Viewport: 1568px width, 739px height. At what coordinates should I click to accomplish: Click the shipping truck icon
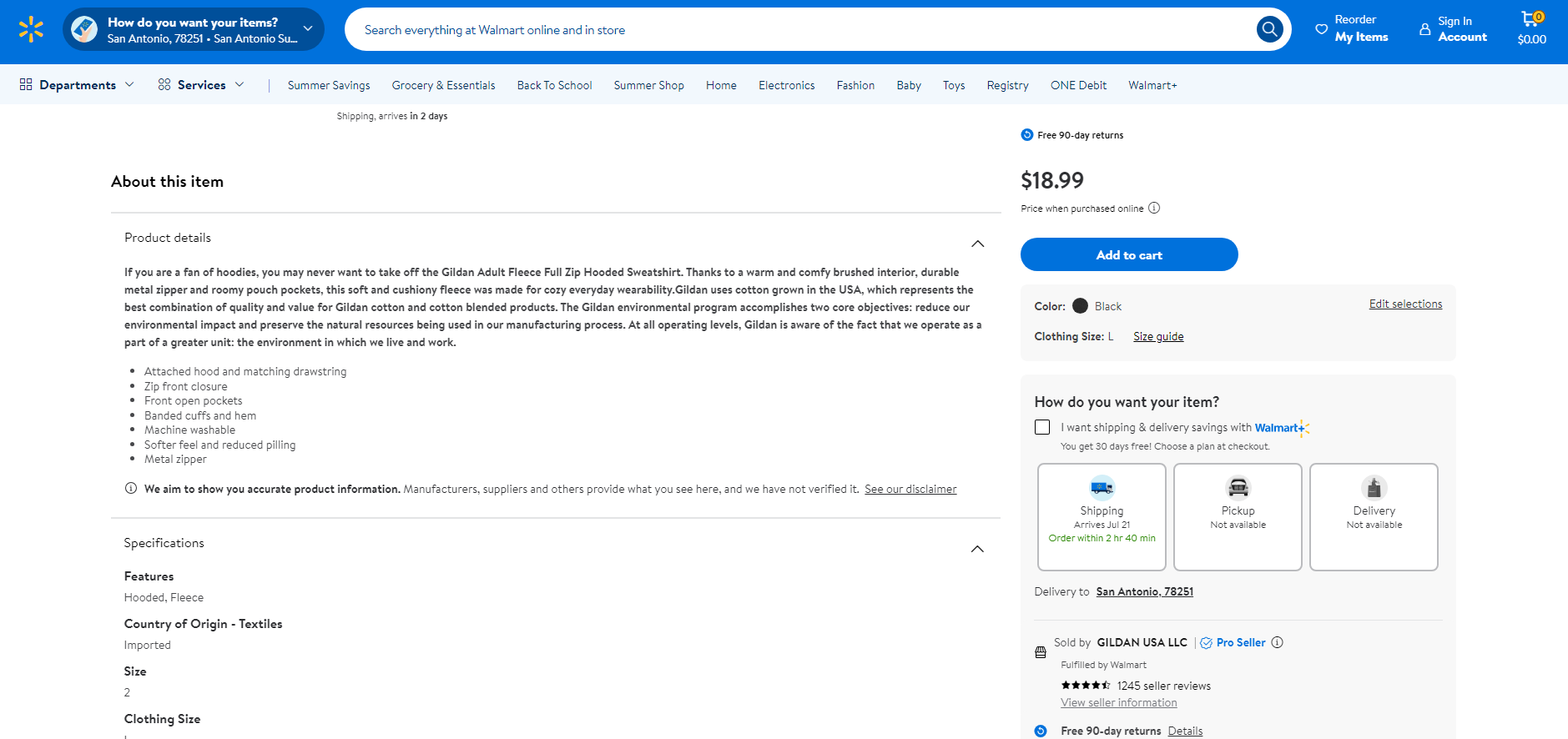pos(1102,487)
